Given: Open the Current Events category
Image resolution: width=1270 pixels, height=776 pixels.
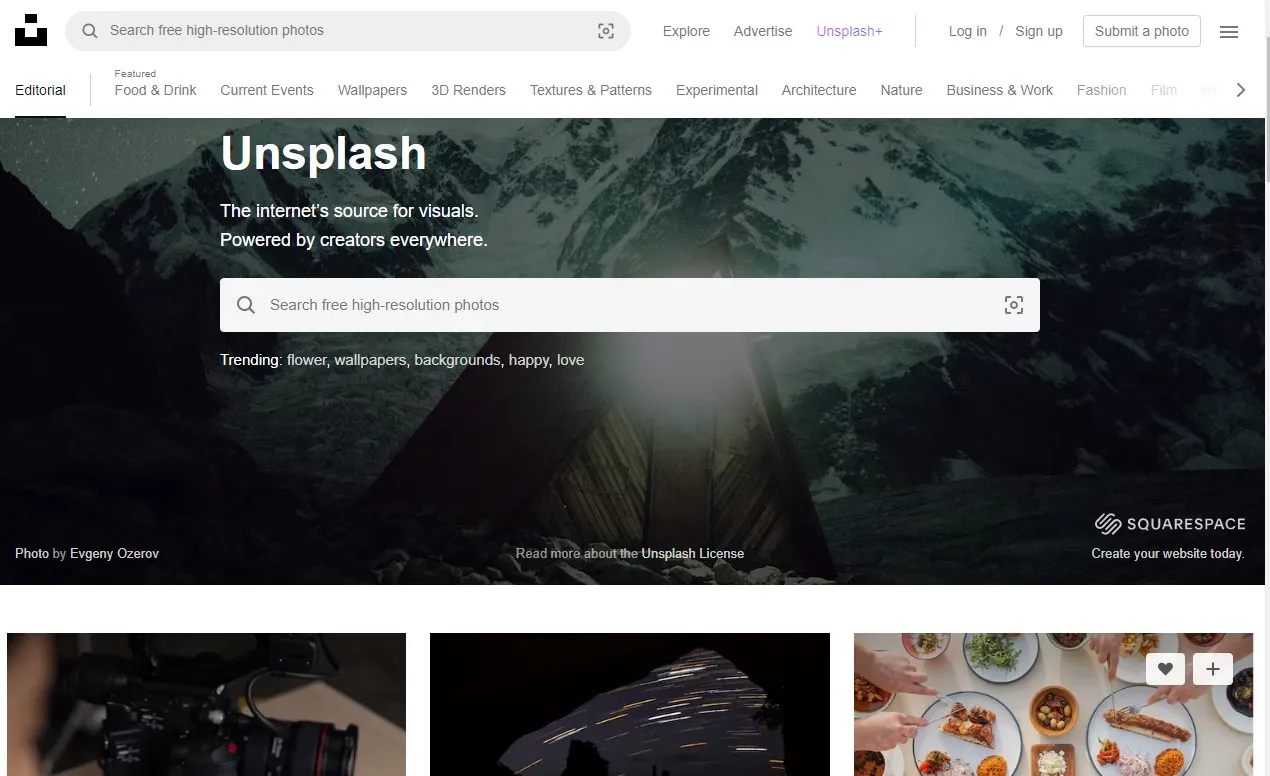Looking at the screenshot, I should click(267, 90).
